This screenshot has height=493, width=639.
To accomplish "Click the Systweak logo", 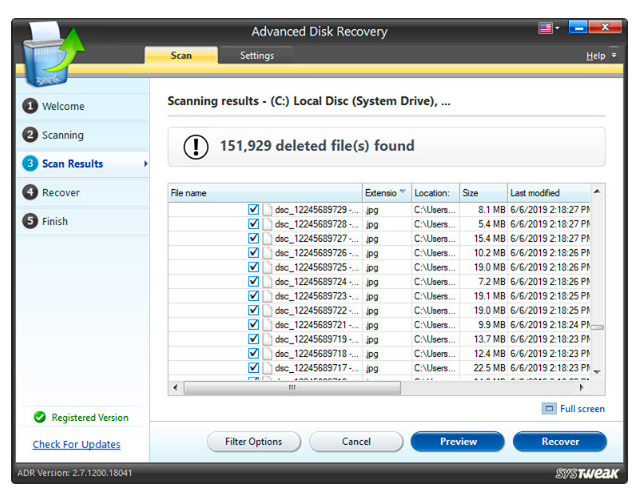I will click(x=587, y=473).
